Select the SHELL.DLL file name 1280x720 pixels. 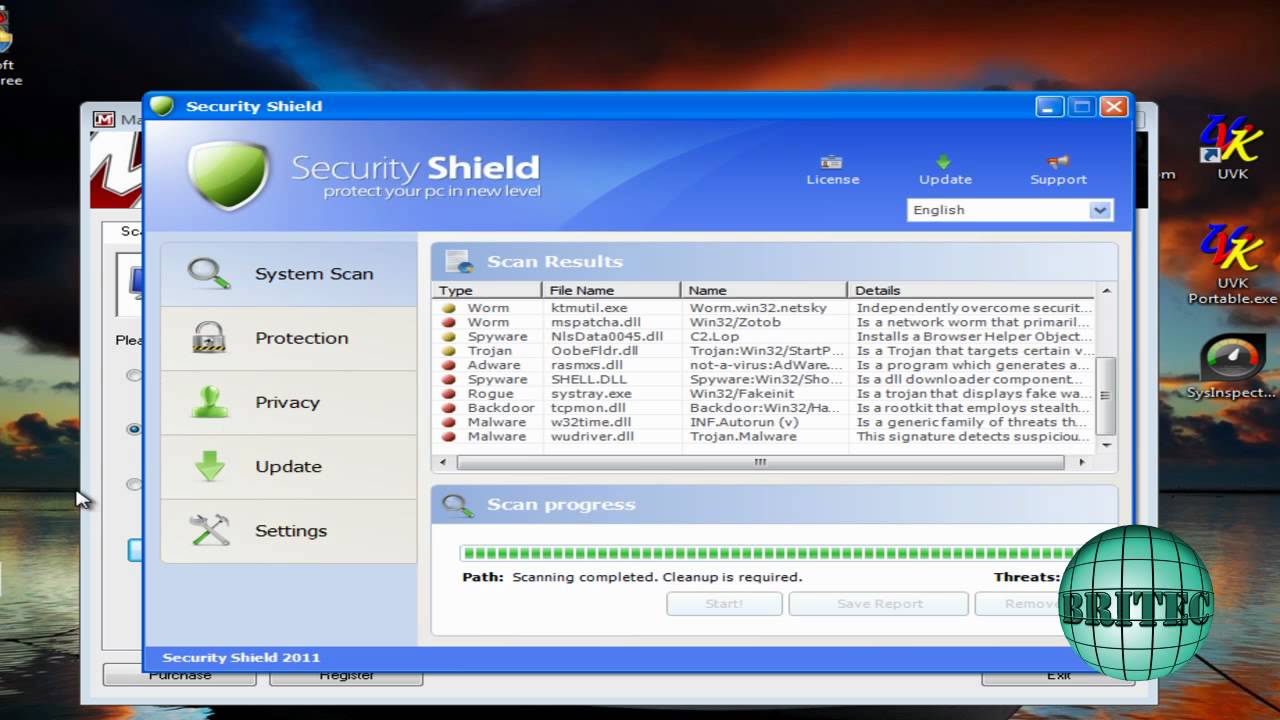point(588,379)
